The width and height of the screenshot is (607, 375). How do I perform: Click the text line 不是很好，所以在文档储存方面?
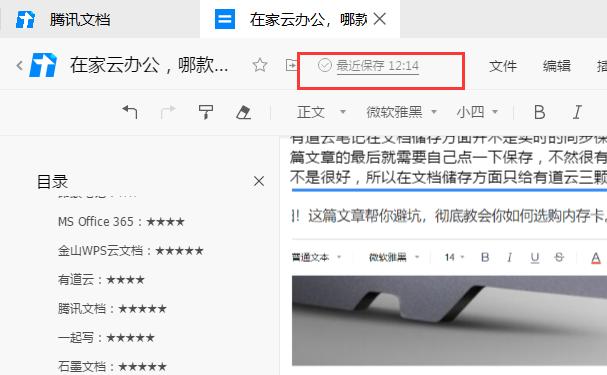(449, 177)
